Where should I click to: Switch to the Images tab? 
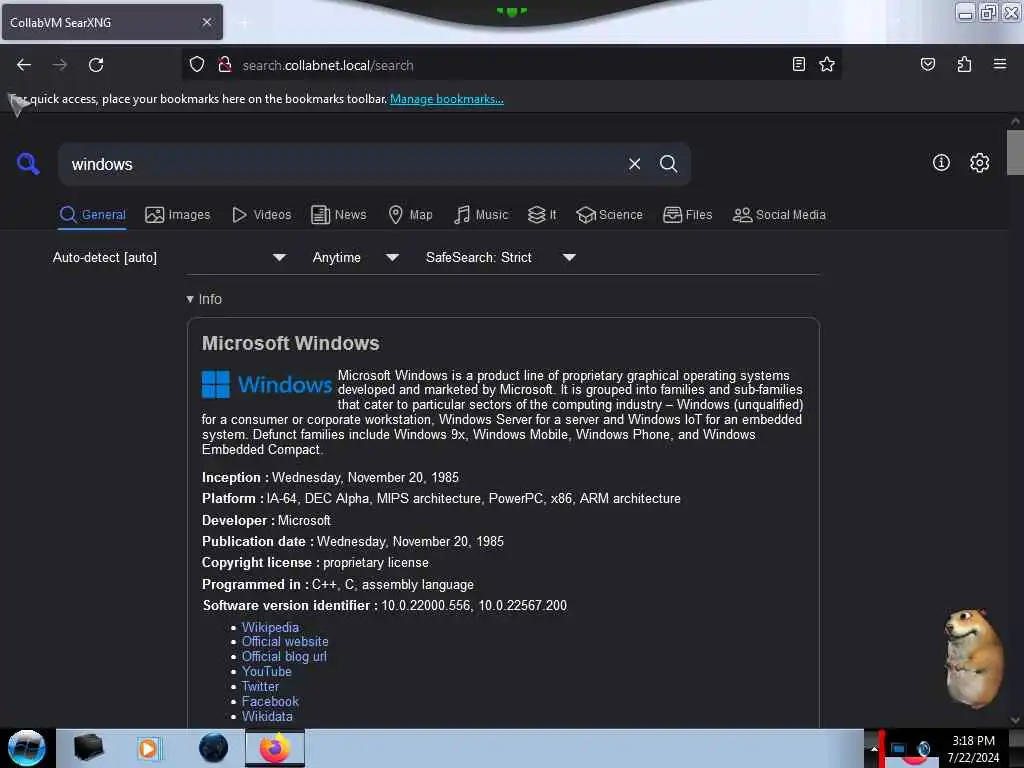pyautogui.click(x=178, y=215)
